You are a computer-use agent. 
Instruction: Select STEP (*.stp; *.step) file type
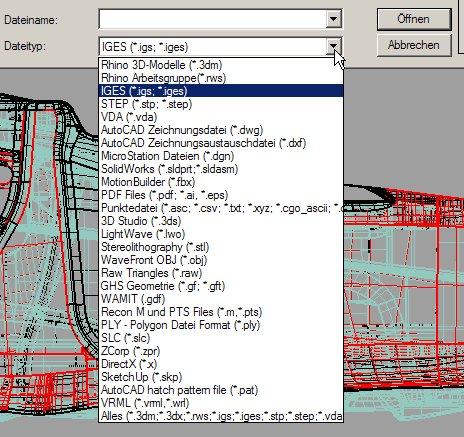point(221,104)
